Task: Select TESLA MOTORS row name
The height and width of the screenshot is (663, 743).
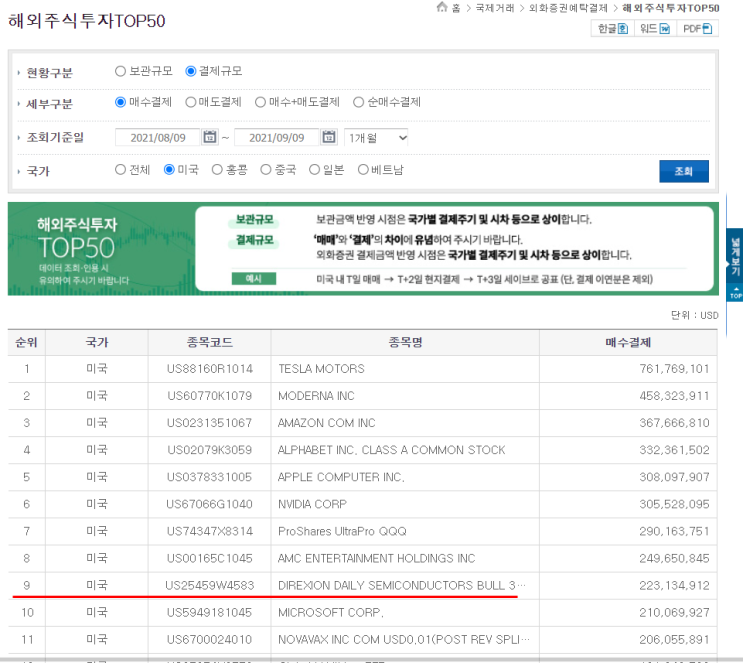Action: [321, 369]
